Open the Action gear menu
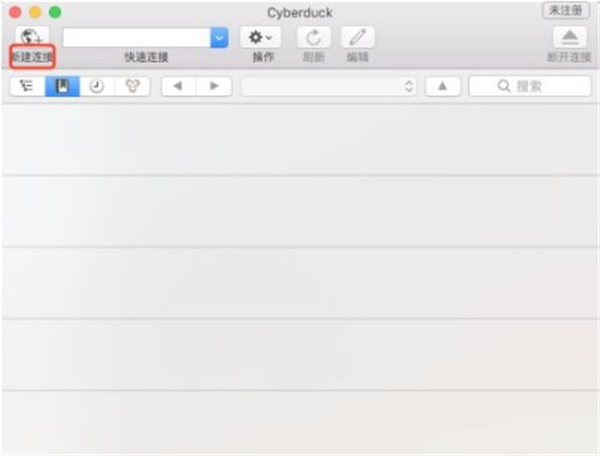This screenshot has height=456, width=600. point(260,37)
